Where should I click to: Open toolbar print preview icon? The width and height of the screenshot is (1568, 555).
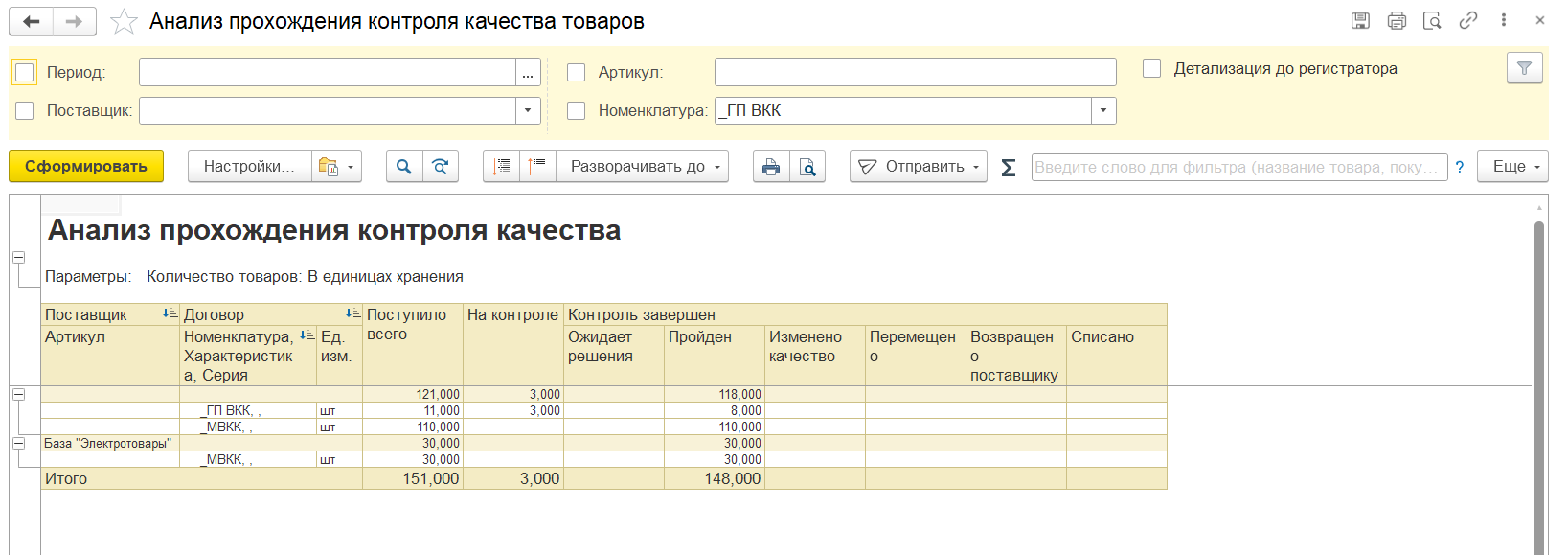point(807,167)
